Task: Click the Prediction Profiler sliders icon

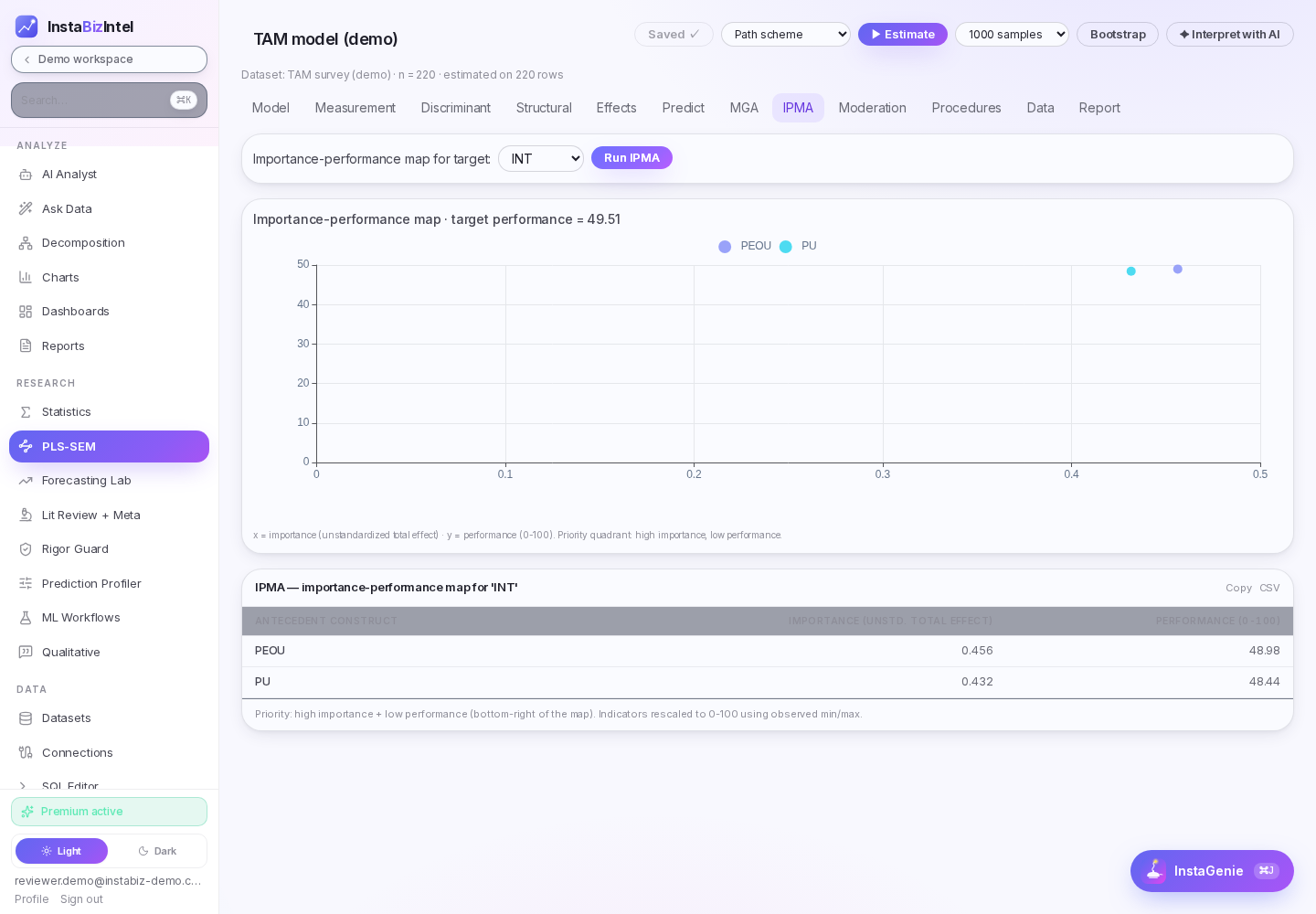Action: pos(26,583)
